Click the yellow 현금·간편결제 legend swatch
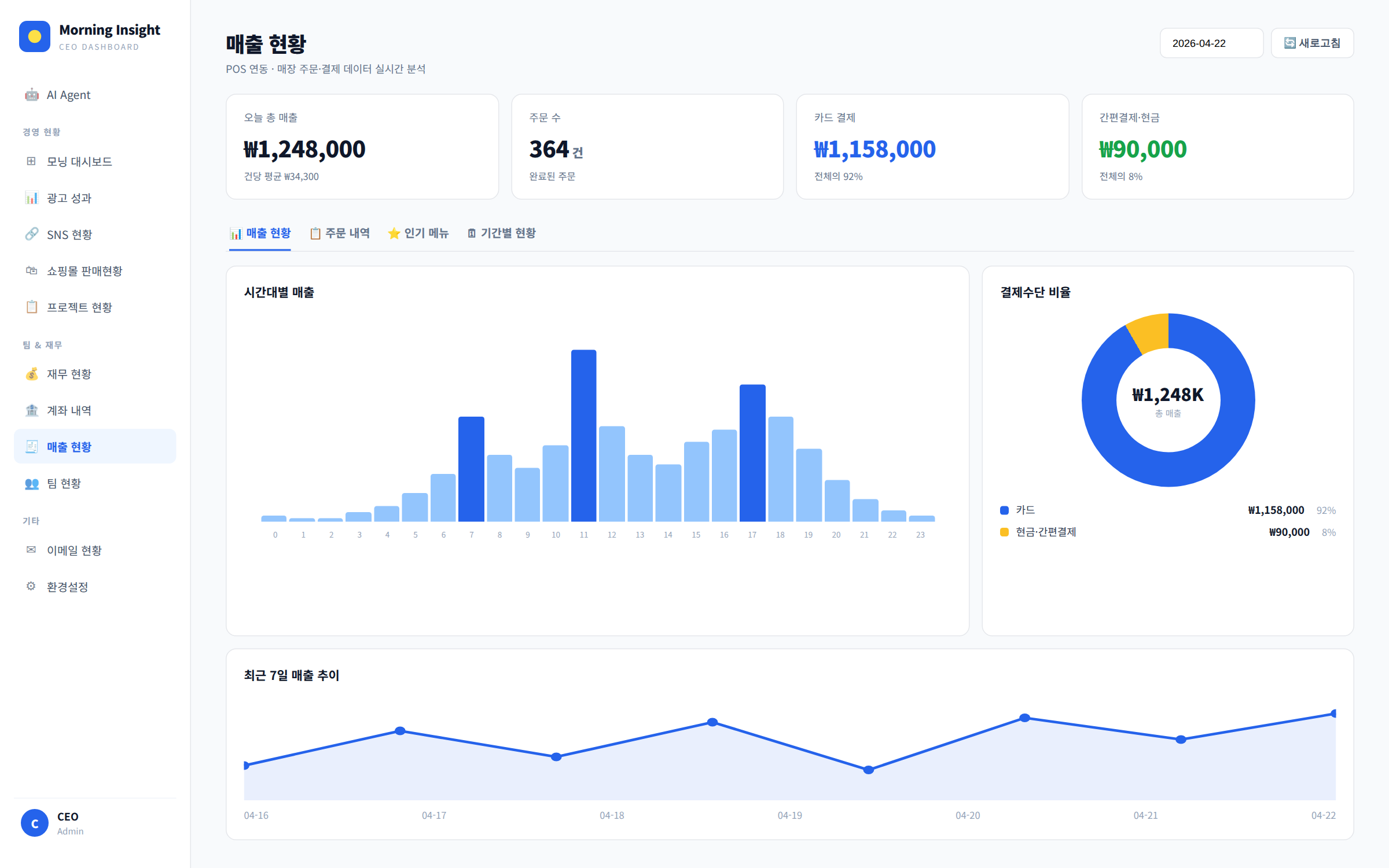Viewport: 1389px width, 868px height. pyautogui.click(x=1005, y=532)
